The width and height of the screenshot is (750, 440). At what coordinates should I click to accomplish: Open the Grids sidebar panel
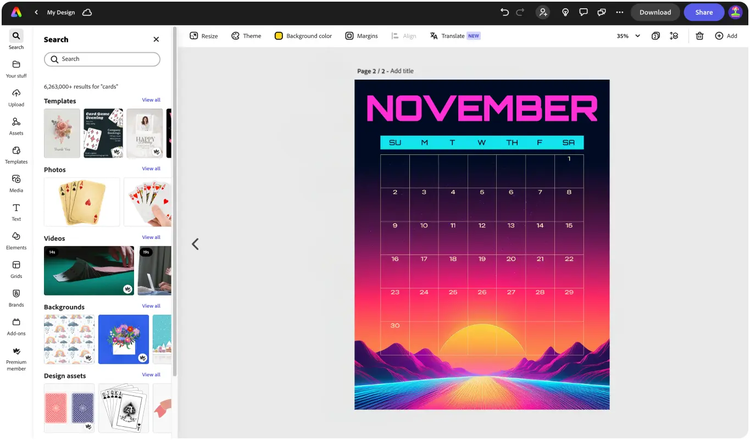pos(16,269)
